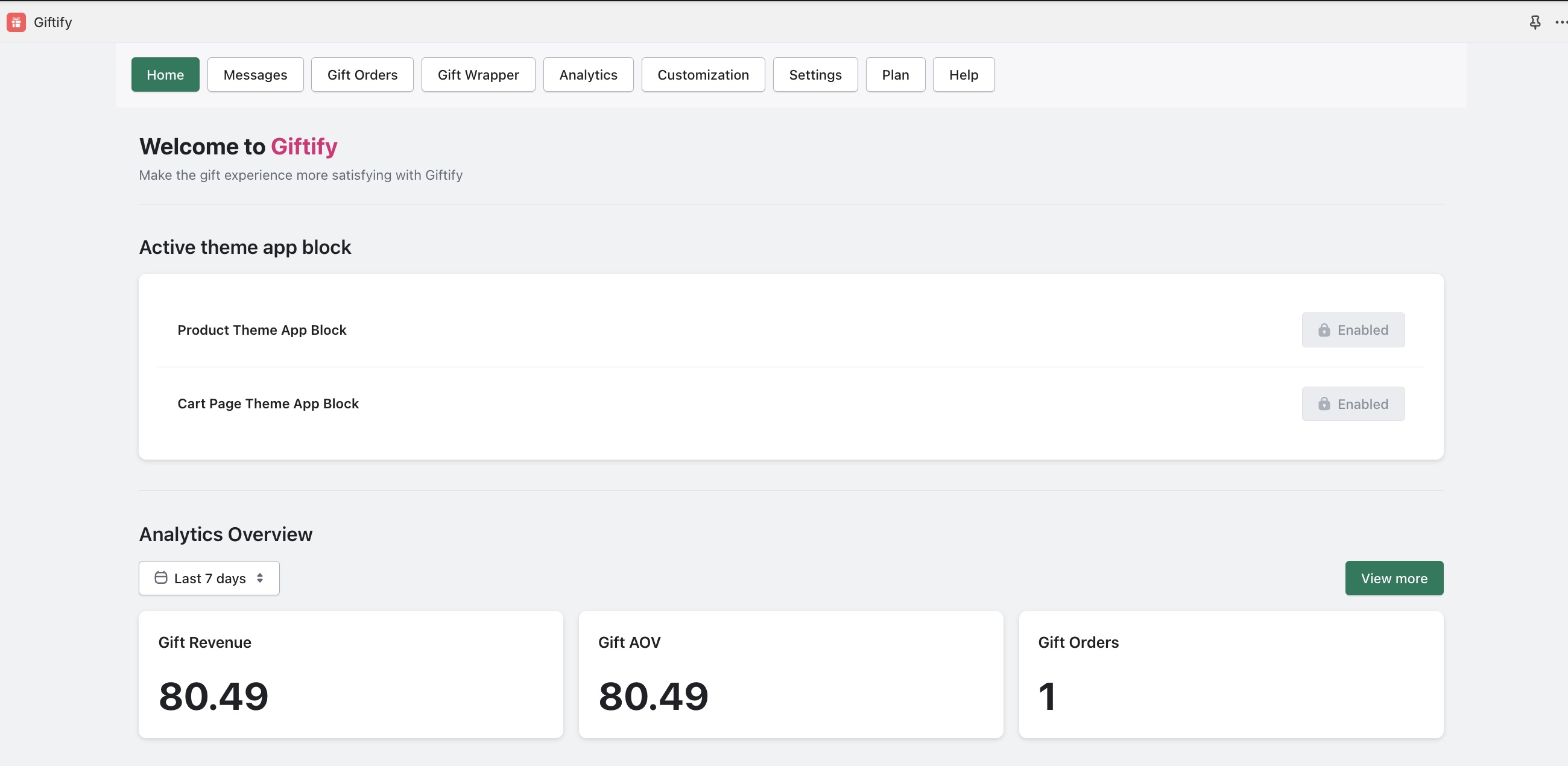Open the Settings tab
The width and height of the screenshot is (1568, 766).
click(x=815, y=74)
